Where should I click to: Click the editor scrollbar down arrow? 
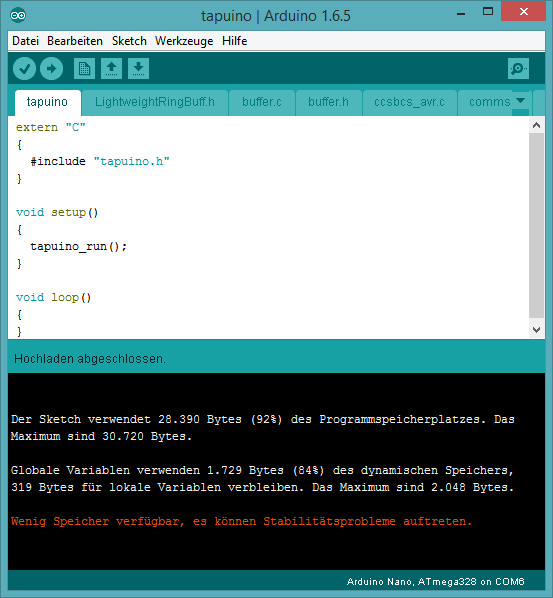click(x=537, y=330)
